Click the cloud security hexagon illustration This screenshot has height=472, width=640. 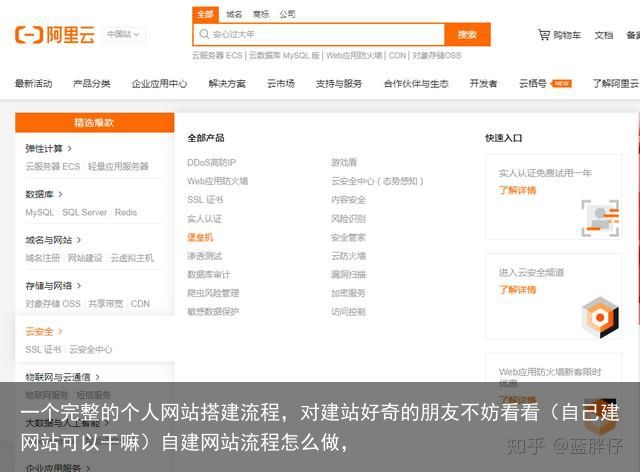click(x=600, y=317)
